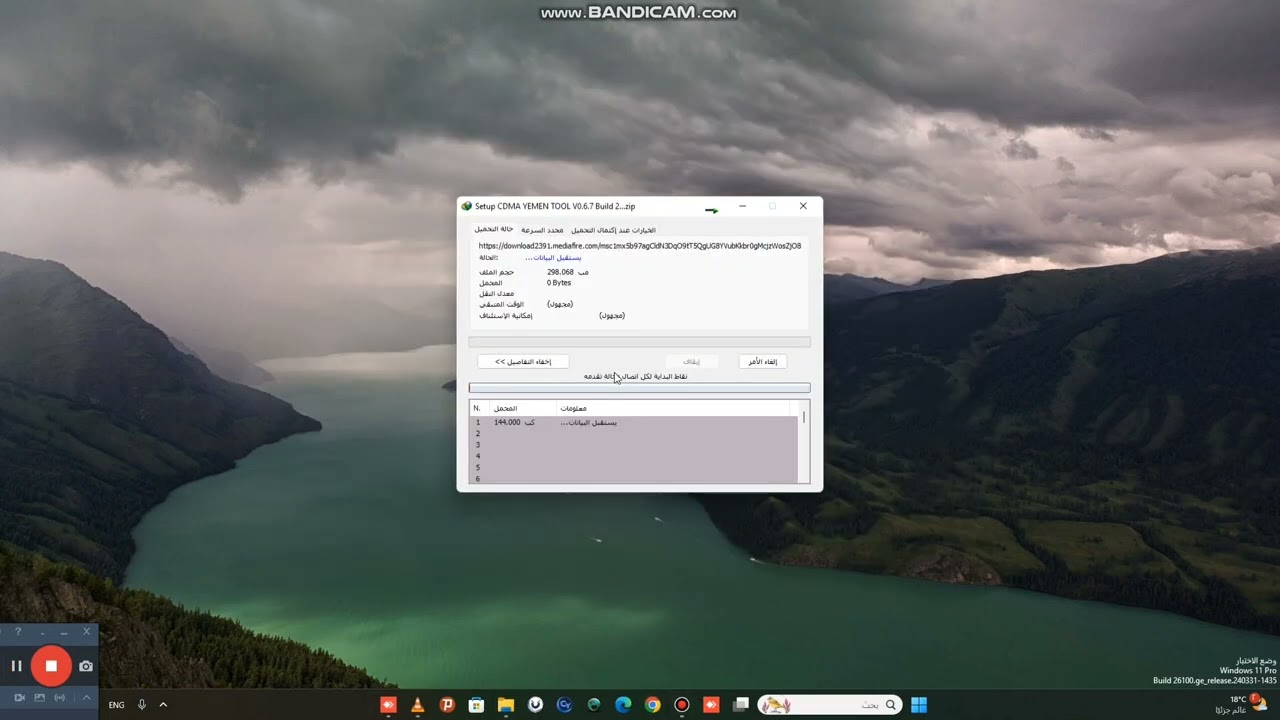Viewport: 1280px width, 720px height.
Task: Minimize the Setup CDMA YEMEN TOOL download dialog
Action: (x=742, y=206)
